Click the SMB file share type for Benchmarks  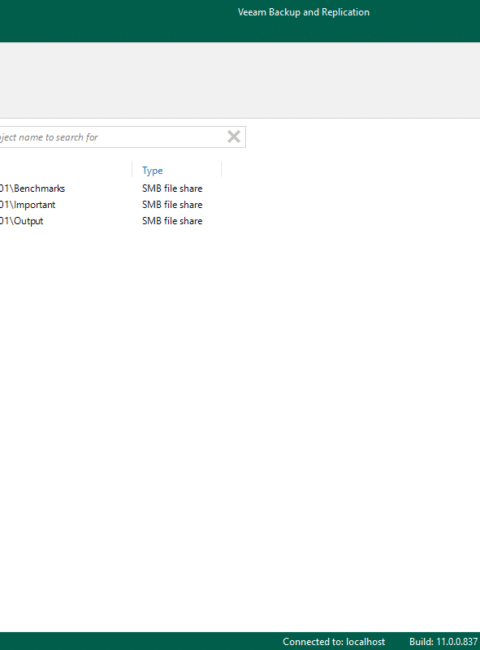(172, 189)
